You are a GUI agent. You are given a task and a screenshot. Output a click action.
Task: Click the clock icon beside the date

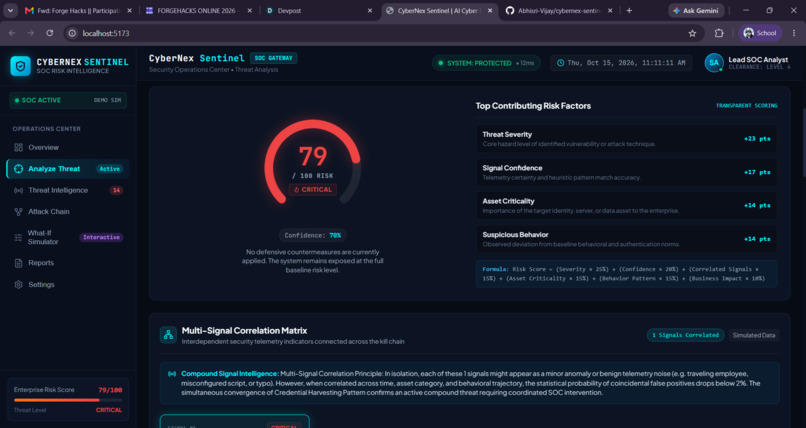pos(560,63)
